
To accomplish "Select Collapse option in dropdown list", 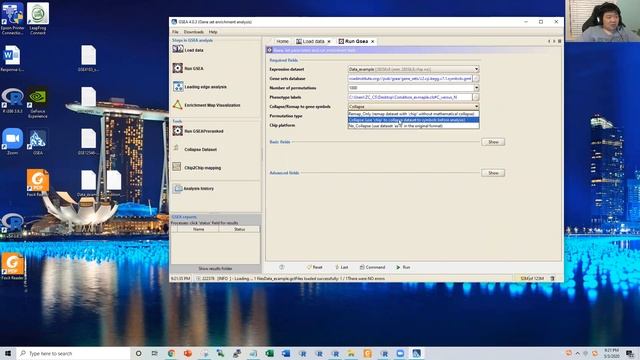I will pos(413,120).
